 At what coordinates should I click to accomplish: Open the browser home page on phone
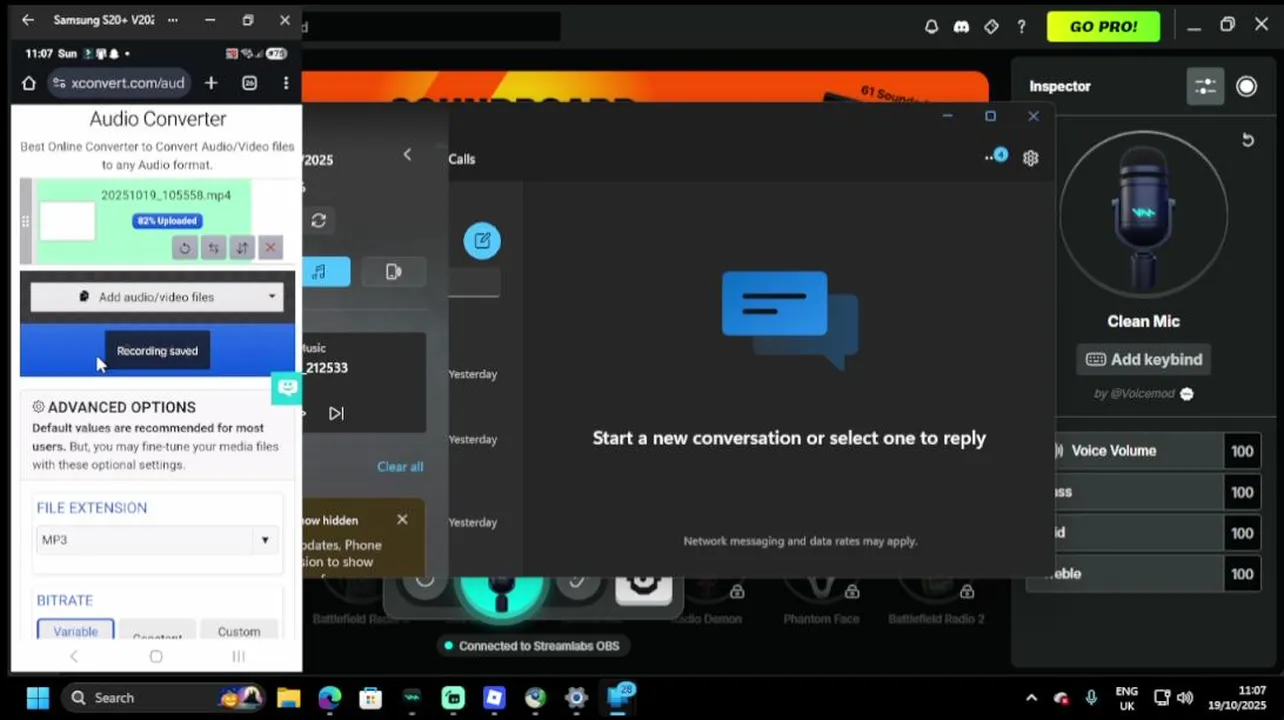click(29, 83)
